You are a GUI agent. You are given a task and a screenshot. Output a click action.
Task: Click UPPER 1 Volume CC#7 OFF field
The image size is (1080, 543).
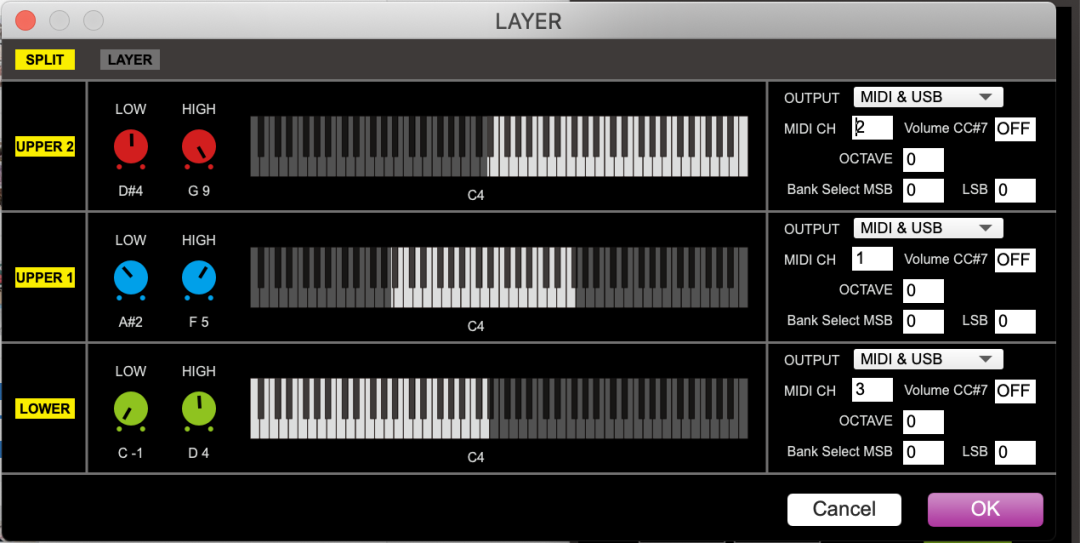click(x=1015, y=260)
